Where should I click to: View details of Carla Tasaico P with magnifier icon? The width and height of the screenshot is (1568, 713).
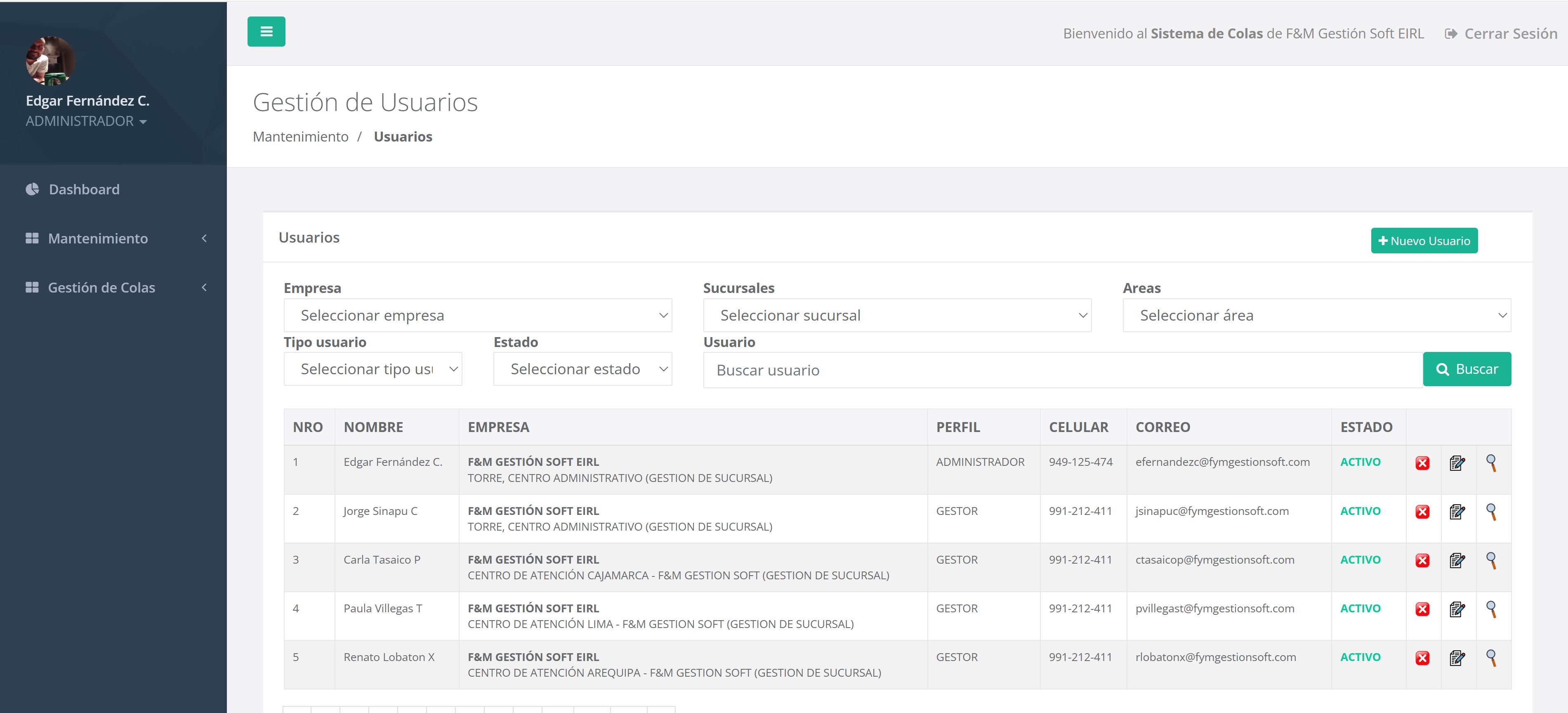coord(1491,560)
